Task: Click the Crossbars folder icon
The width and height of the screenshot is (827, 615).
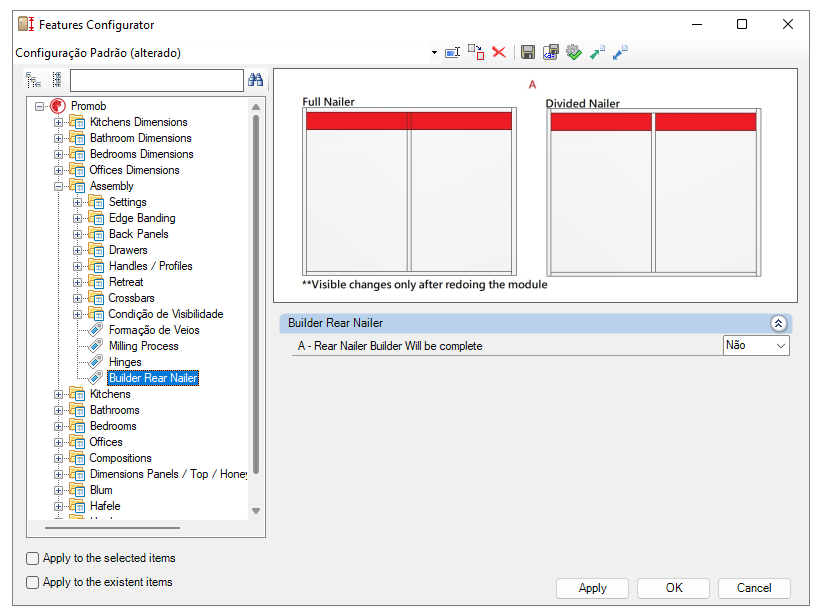Action: point(96,298)
